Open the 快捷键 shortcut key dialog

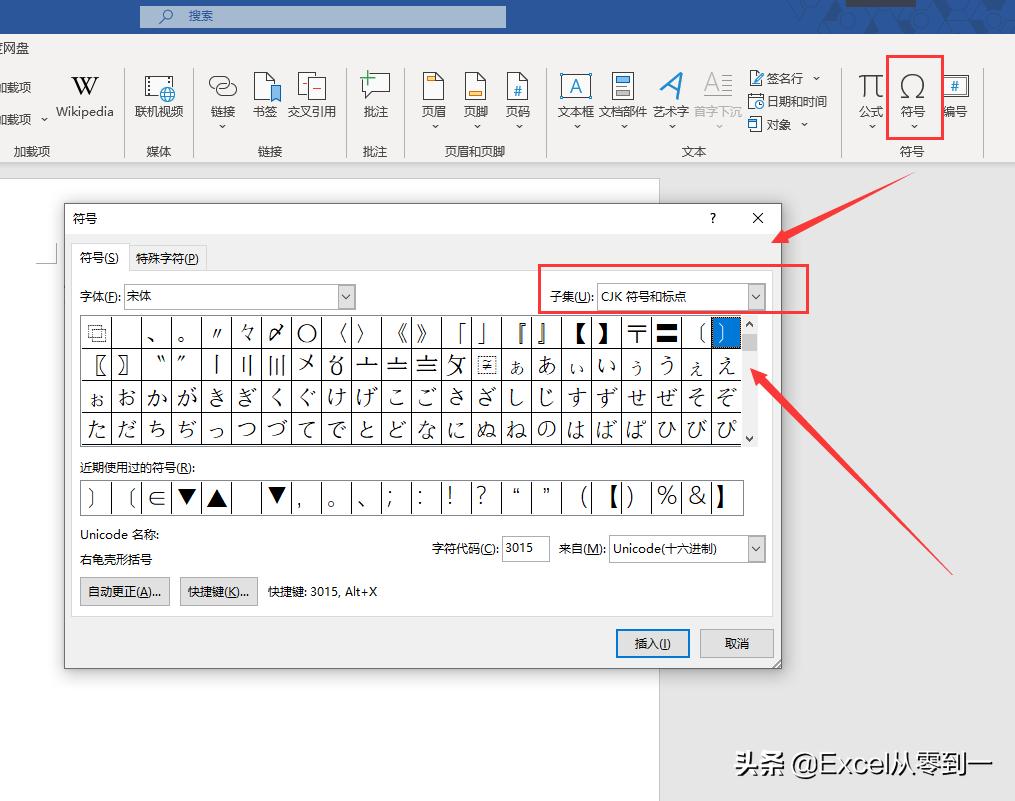click(219, 592)
